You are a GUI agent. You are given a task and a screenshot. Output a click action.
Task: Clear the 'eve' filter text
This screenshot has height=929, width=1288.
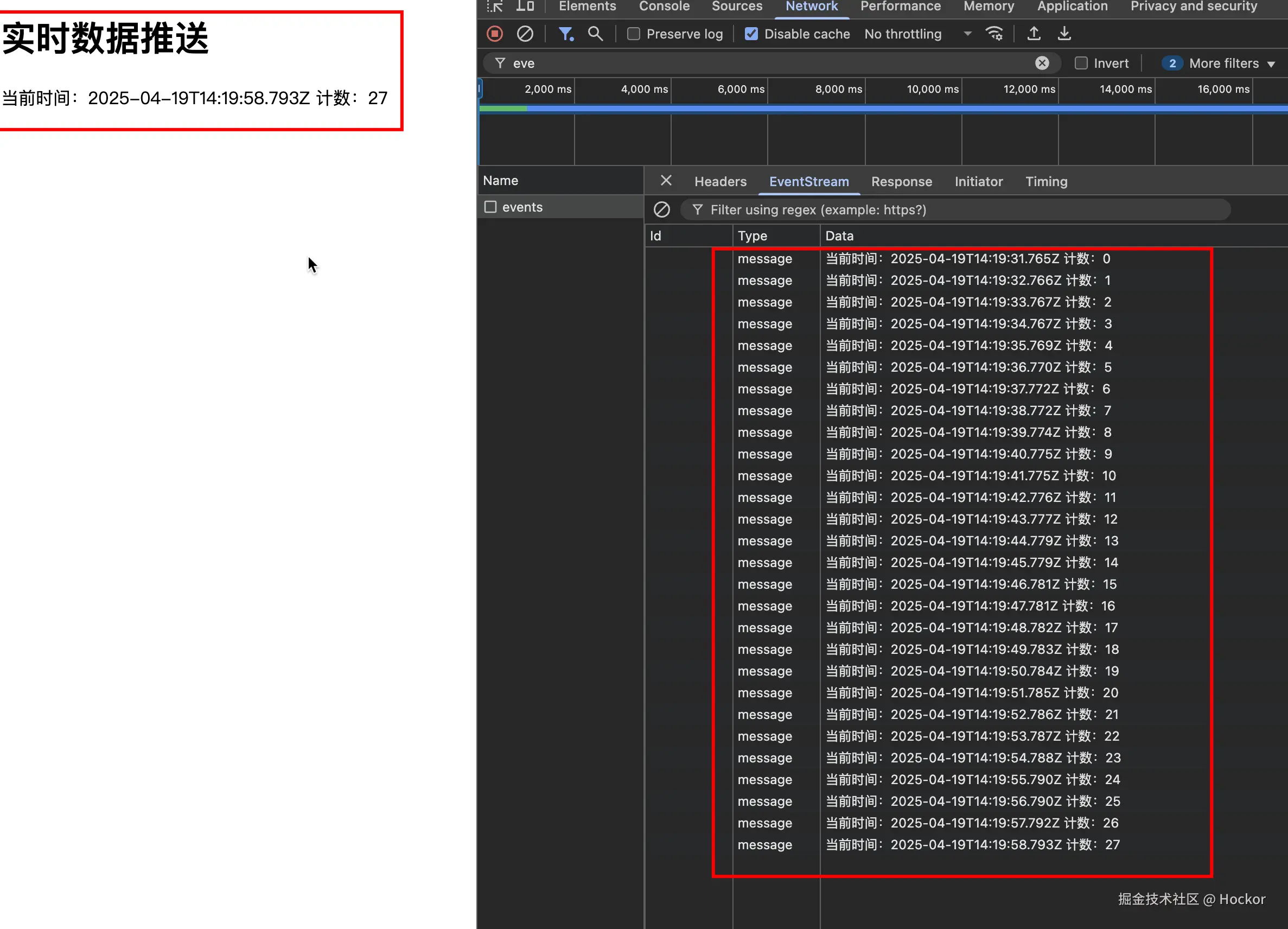tap(1042, 63)
